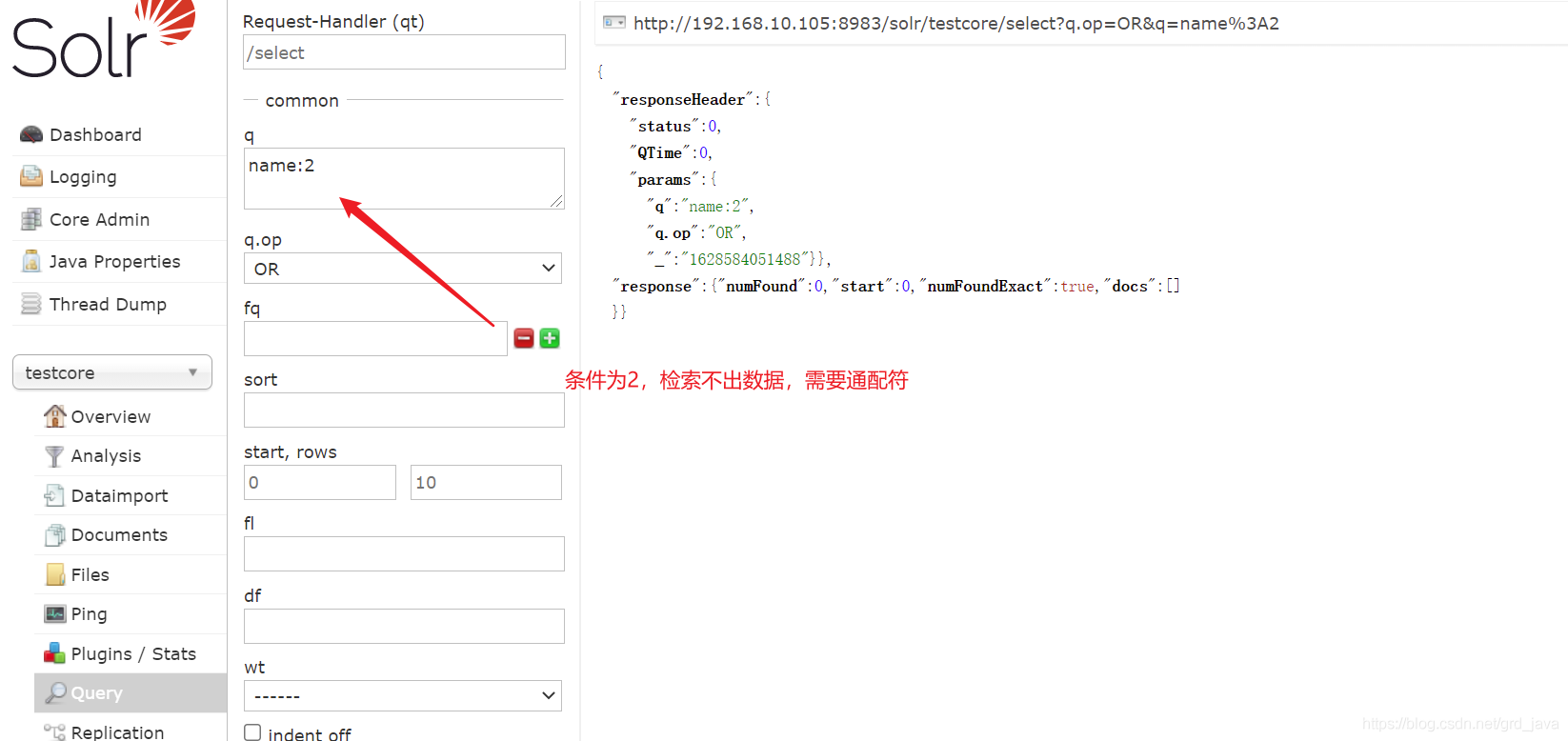Click the Dataimport icon

point(54,495)
